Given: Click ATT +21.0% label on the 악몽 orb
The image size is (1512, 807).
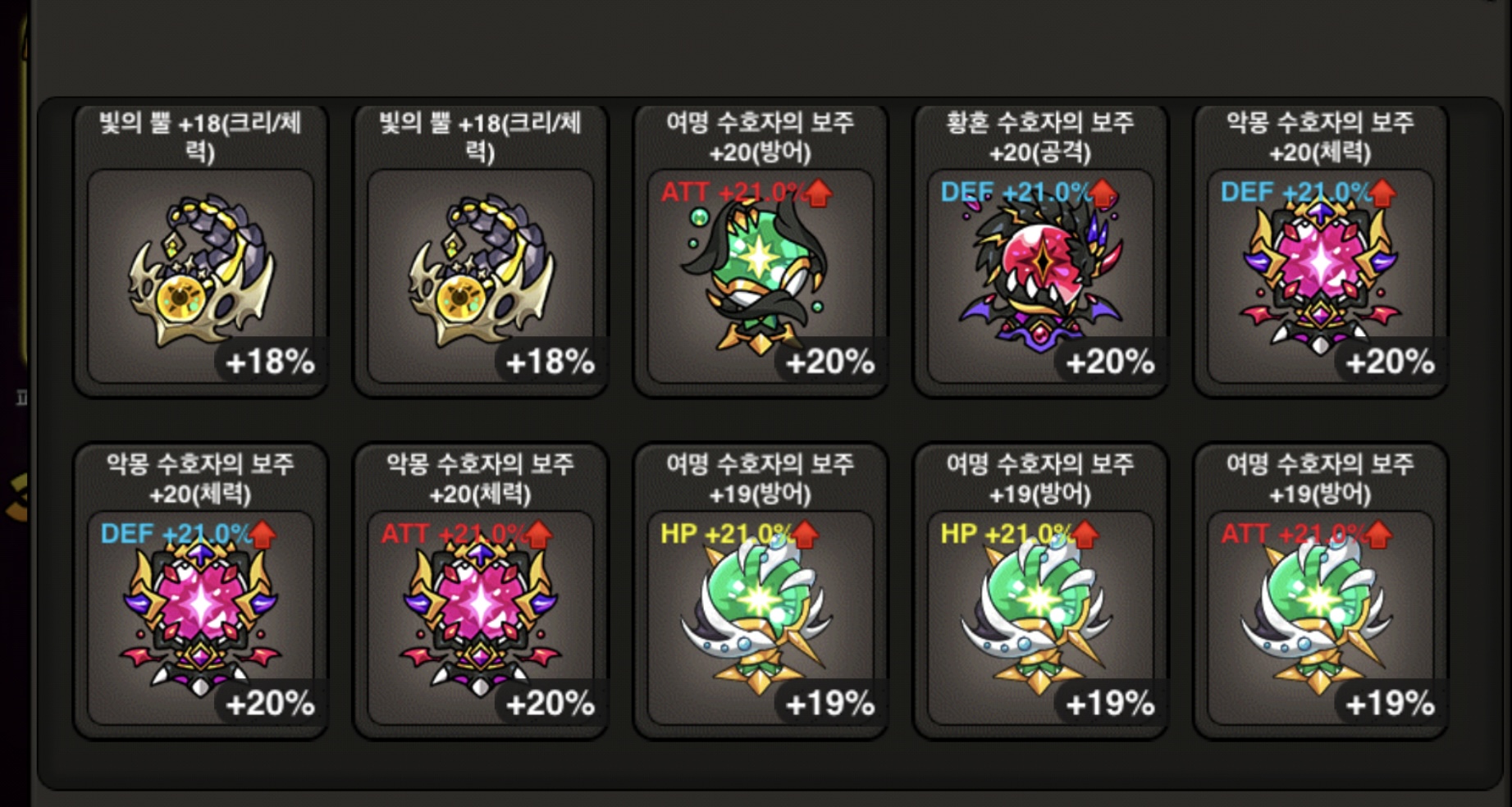Looking at the screenshot, I should coord(453,535).
